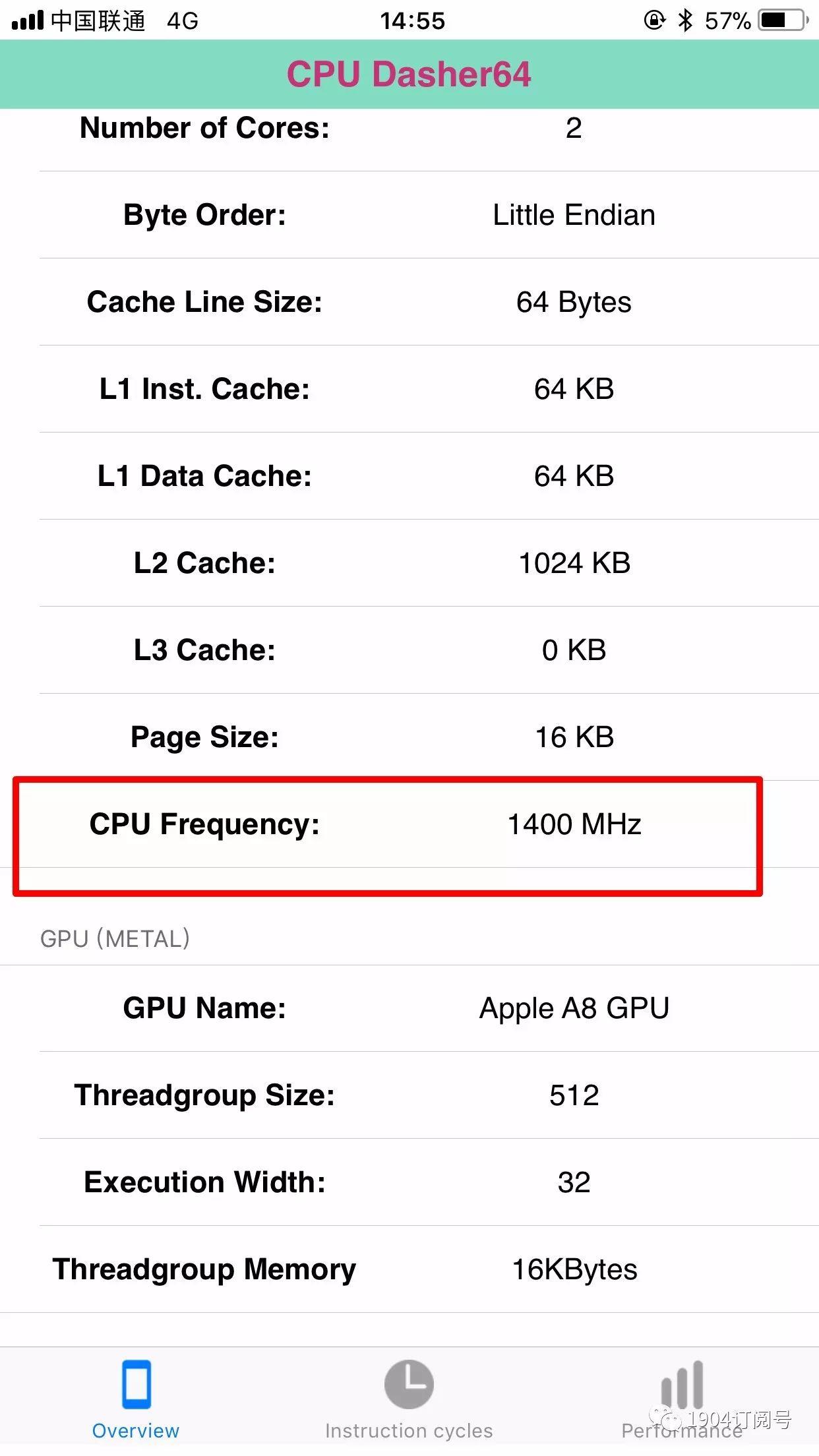Tap the CPU Dasher64 title bar
Viewport: 819px width, 1456px height.
(x=409, y=75)
